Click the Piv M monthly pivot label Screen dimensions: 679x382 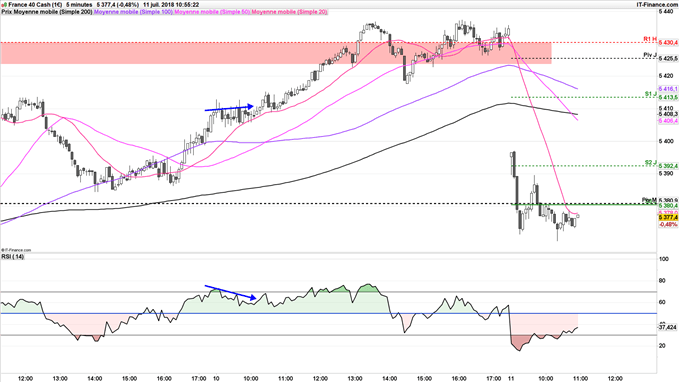649,200
